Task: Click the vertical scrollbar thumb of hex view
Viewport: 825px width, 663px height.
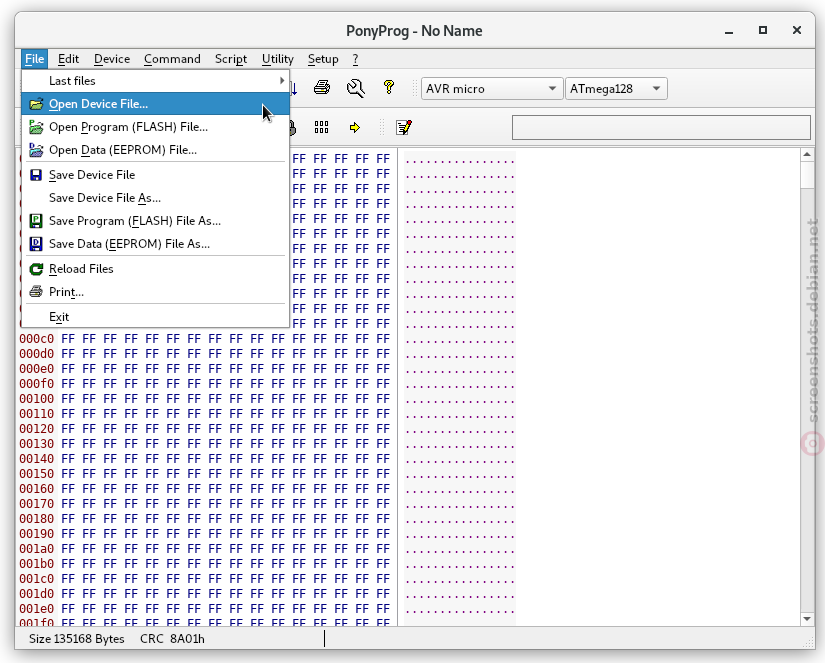Action: pos(807,175)
